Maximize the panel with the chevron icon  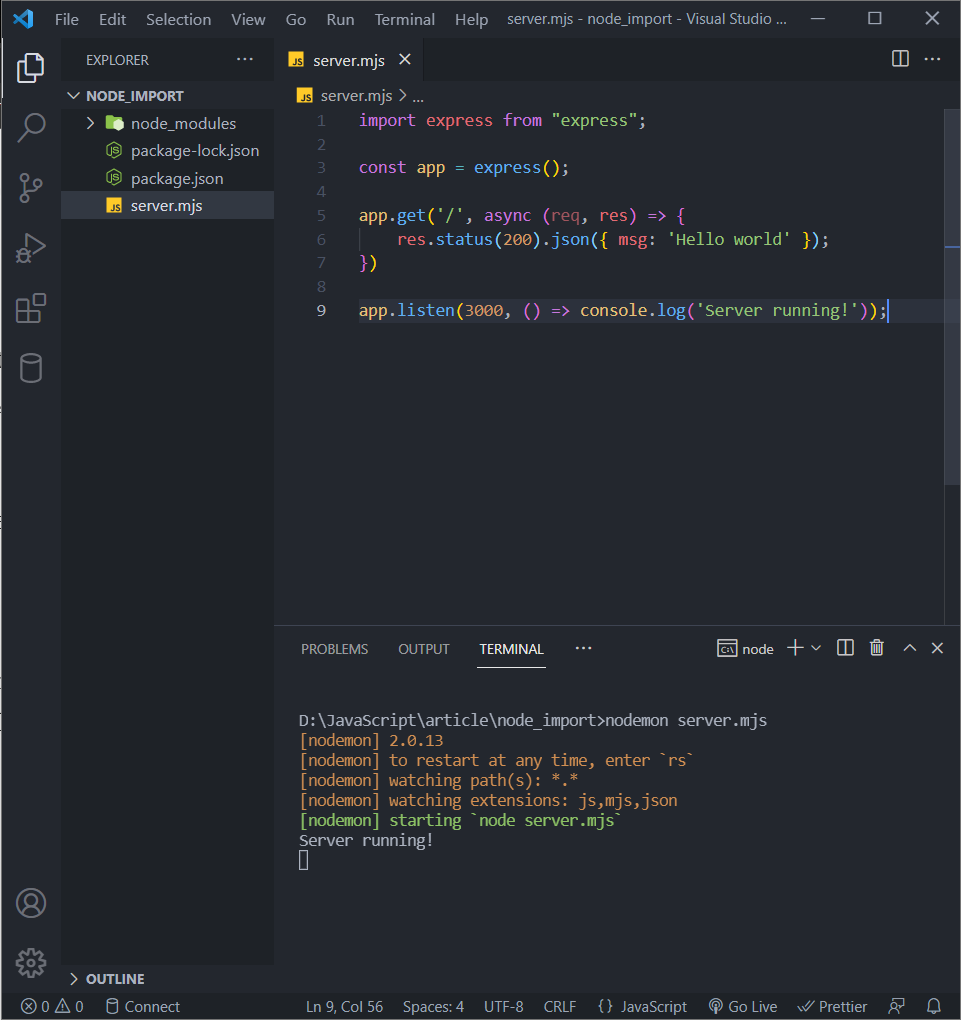[x=909, y=647]
